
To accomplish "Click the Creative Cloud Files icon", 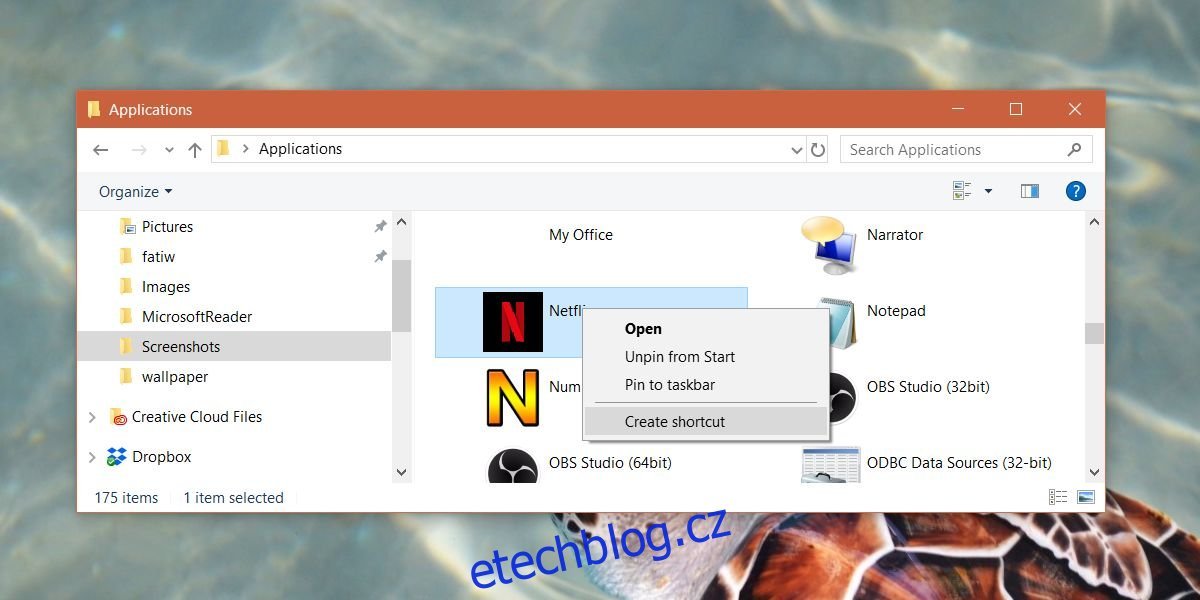I will [117, 417].
